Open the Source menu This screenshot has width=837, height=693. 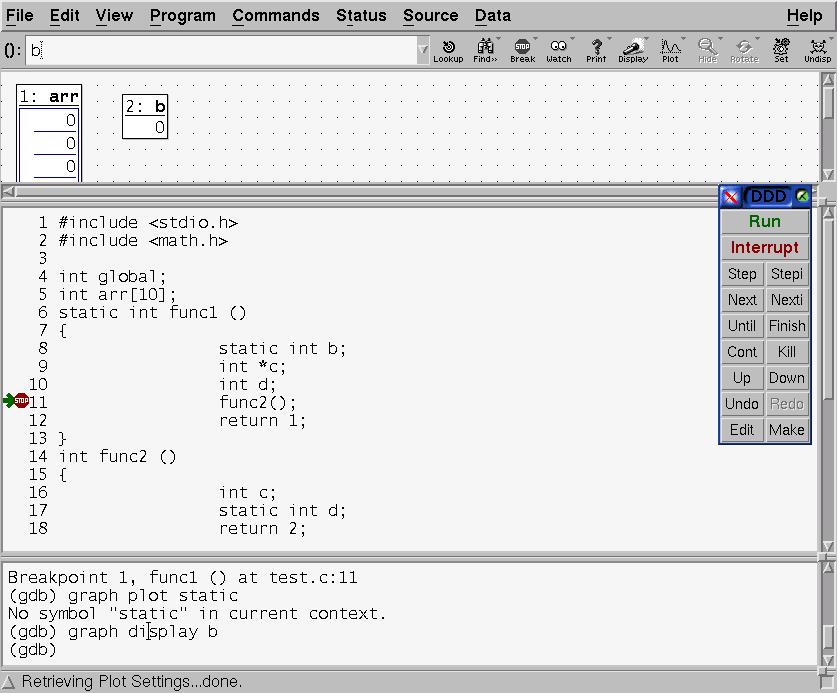(431, 15)
